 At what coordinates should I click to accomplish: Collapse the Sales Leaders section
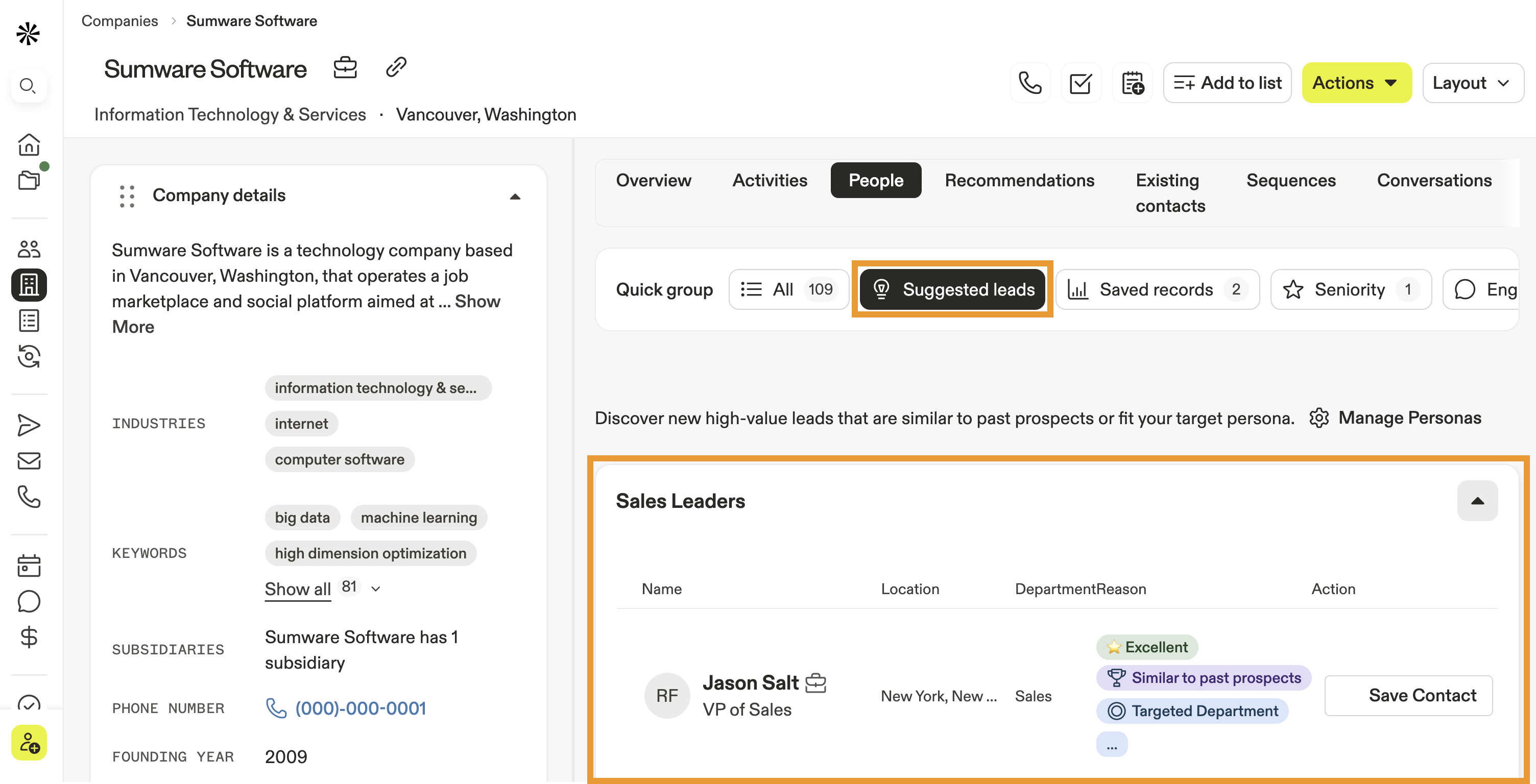(1477, 501)
